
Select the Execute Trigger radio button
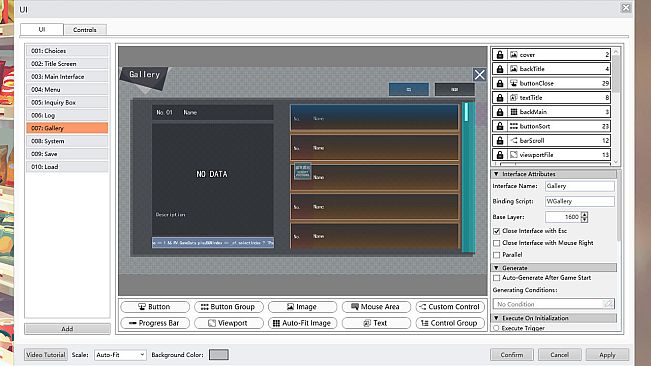pos(496,328)
